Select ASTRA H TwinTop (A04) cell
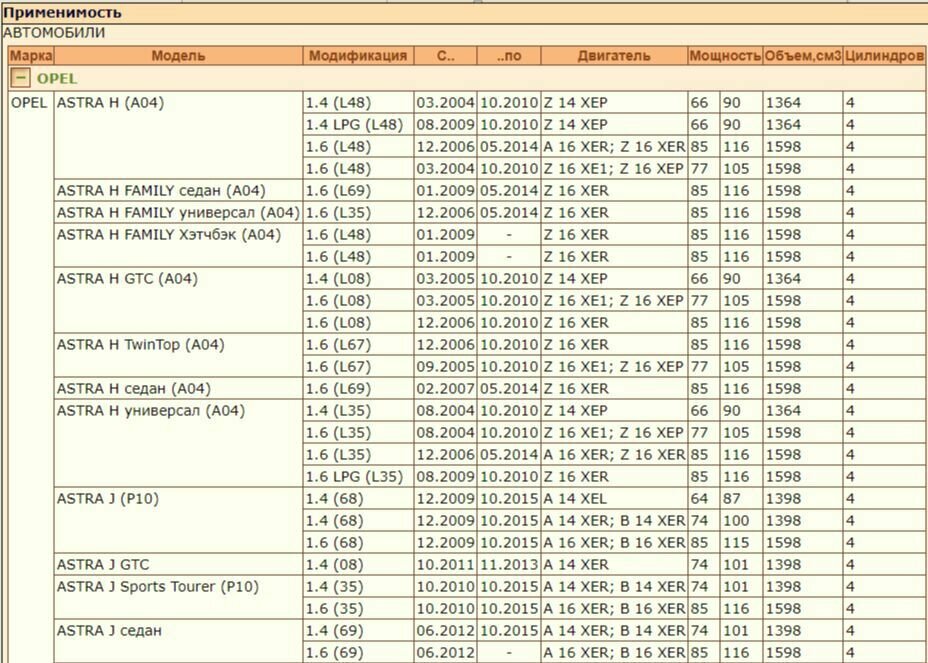The height and width of the screenshot is (663, 928). click(178, 356)
